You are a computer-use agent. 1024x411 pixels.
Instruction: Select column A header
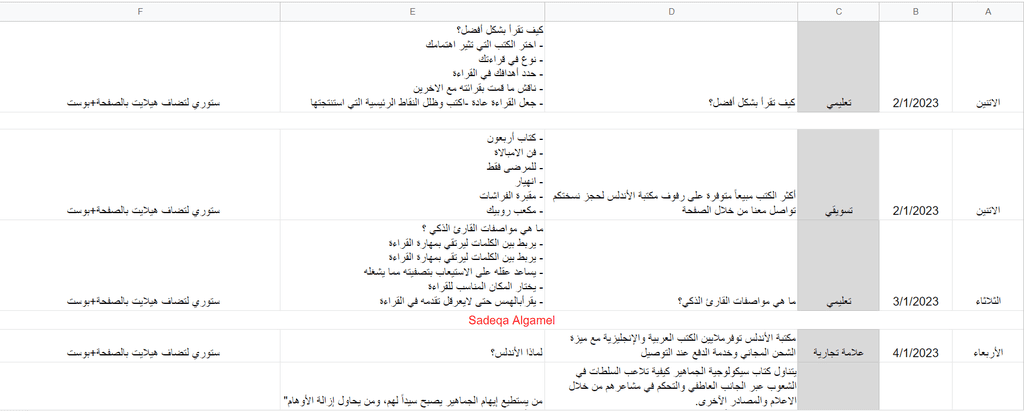987,11
